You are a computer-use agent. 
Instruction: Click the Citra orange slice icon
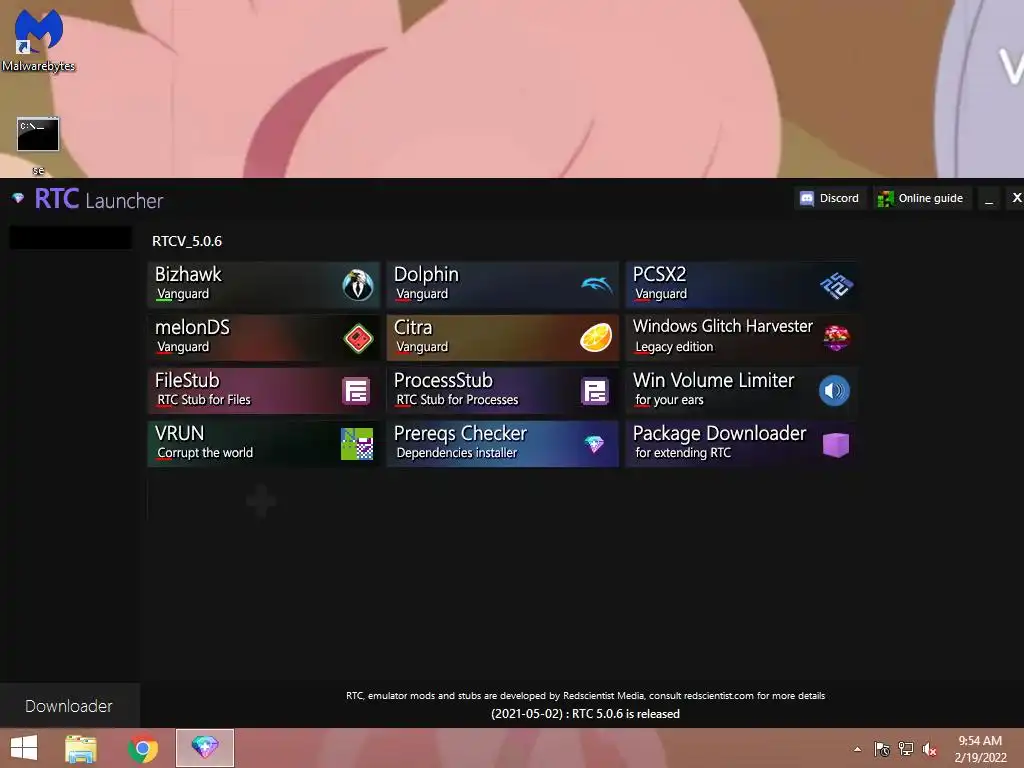click(596, 338)
